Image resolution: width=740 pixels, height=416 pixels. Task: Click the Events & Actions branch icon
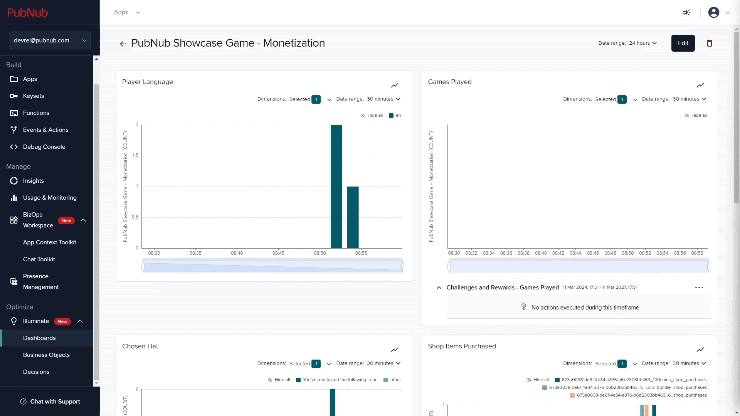[14, 130]
